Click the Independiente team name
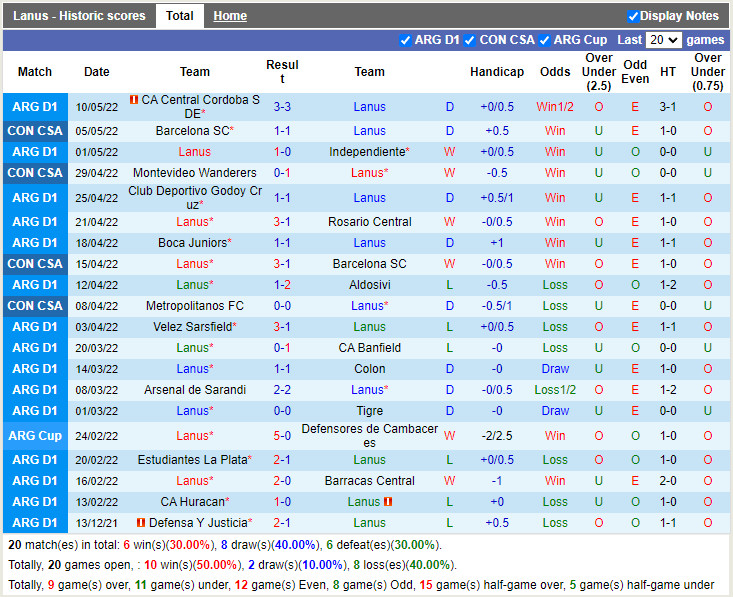This screenshot has height=597, width=733. 367,152
